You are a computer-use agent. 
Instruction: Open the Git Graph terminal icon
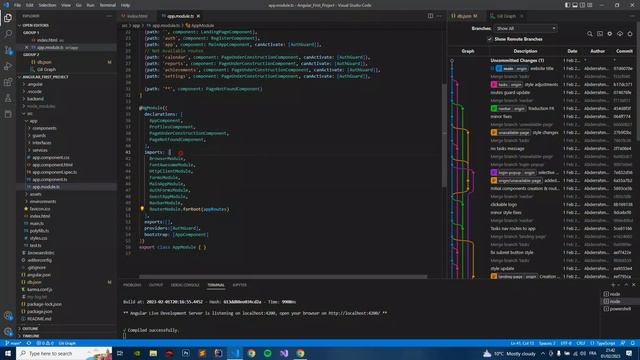tap(600, 34)
